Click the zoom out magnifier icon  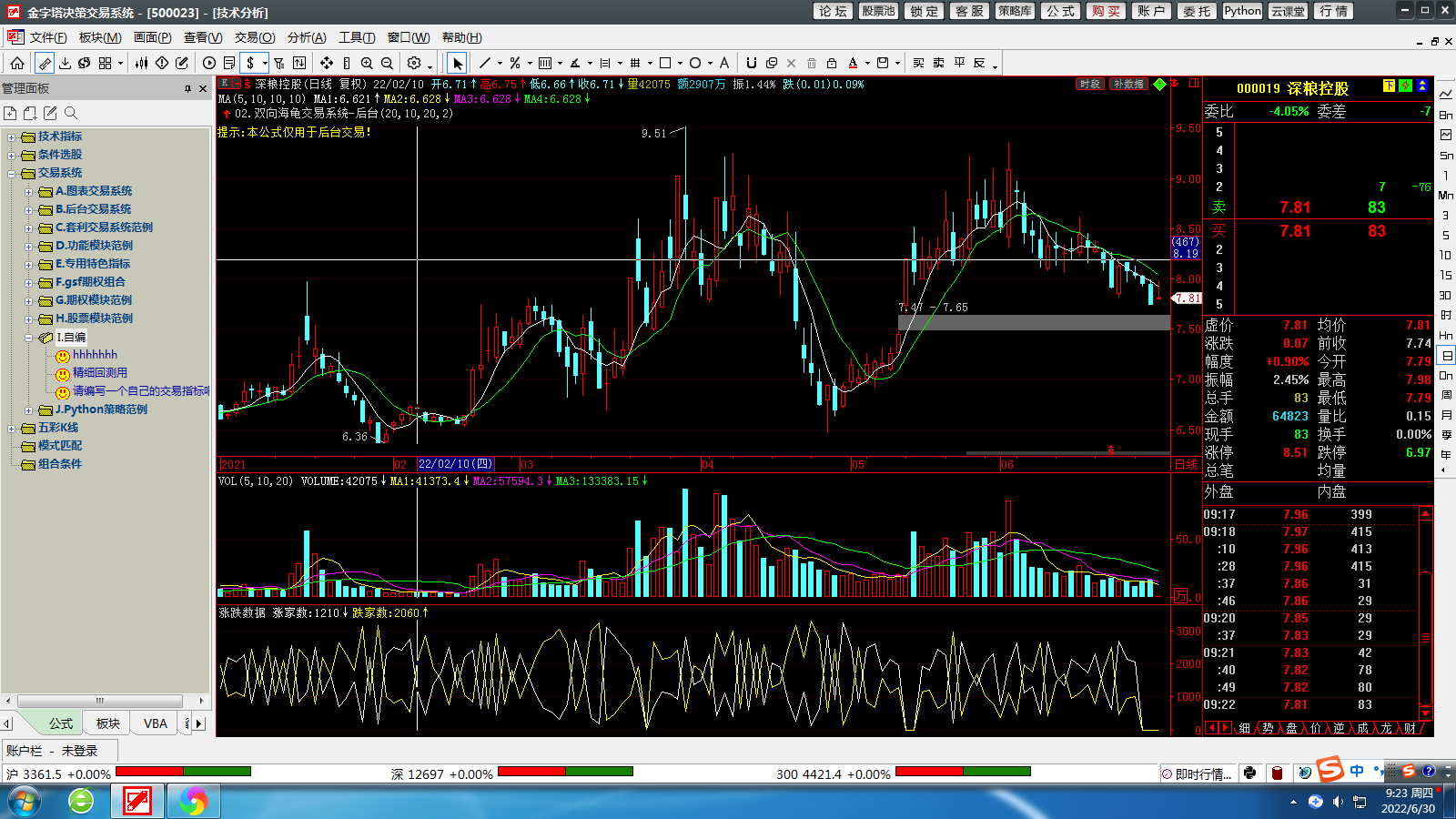coord(387,63)
